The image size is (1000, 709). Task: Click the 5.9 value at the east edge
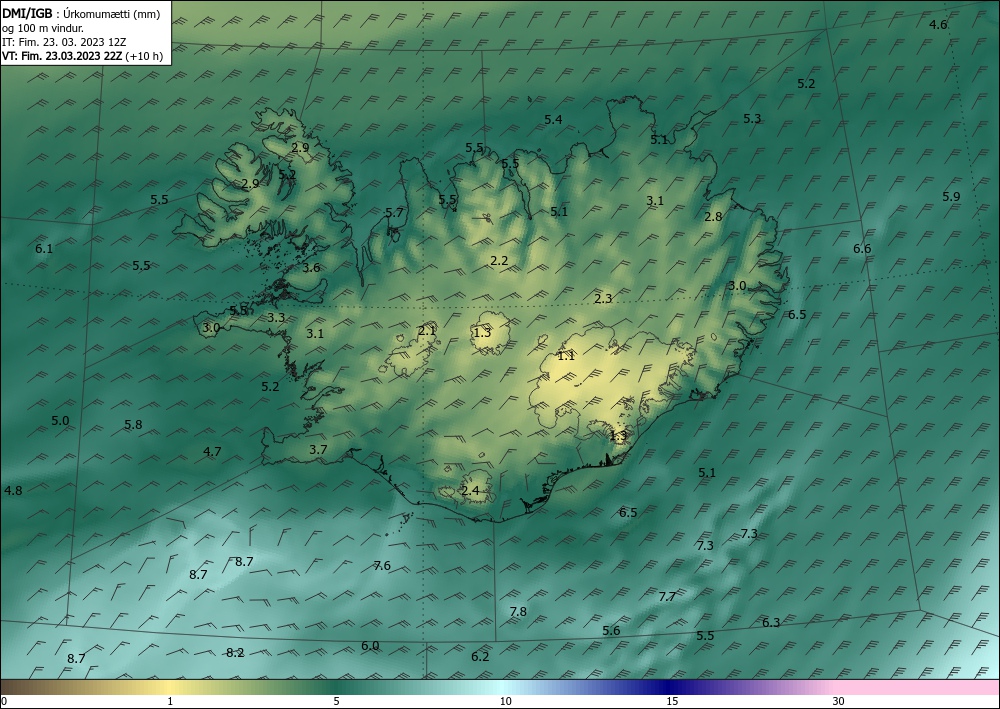(x=951, y=196)
